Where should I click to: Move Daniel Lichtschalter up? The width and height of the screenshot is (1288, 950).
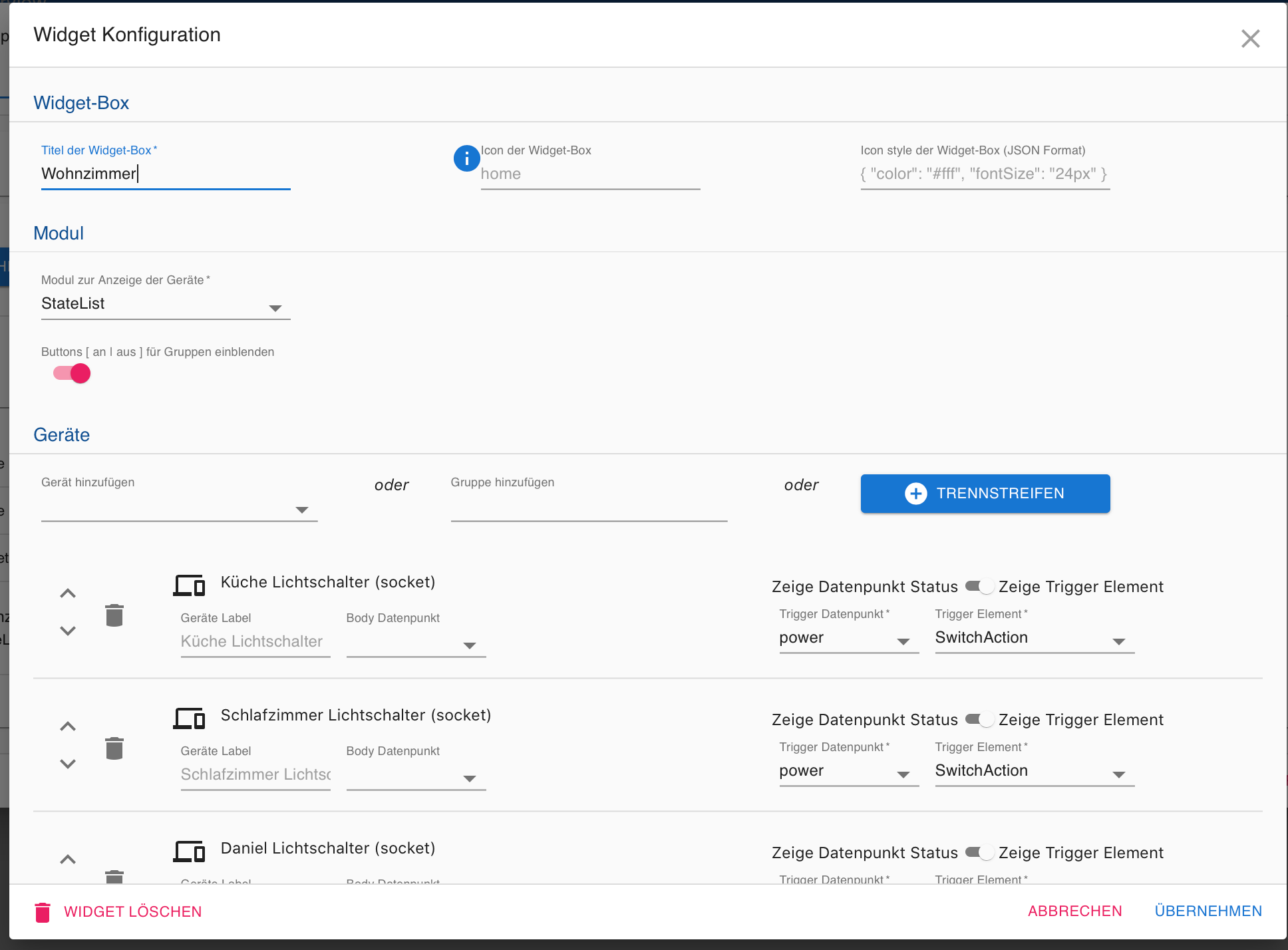(x=68, y=860)
